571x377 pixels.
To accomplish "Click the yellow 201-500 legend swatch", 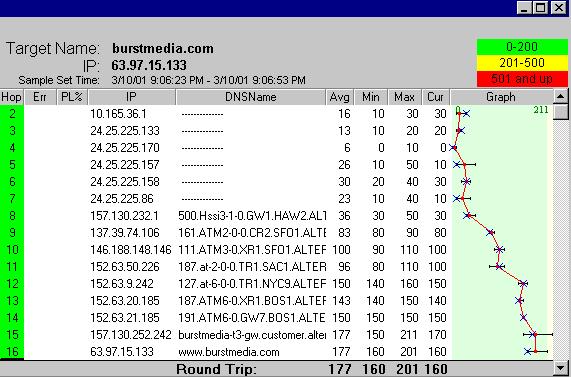I will [522, 63].
